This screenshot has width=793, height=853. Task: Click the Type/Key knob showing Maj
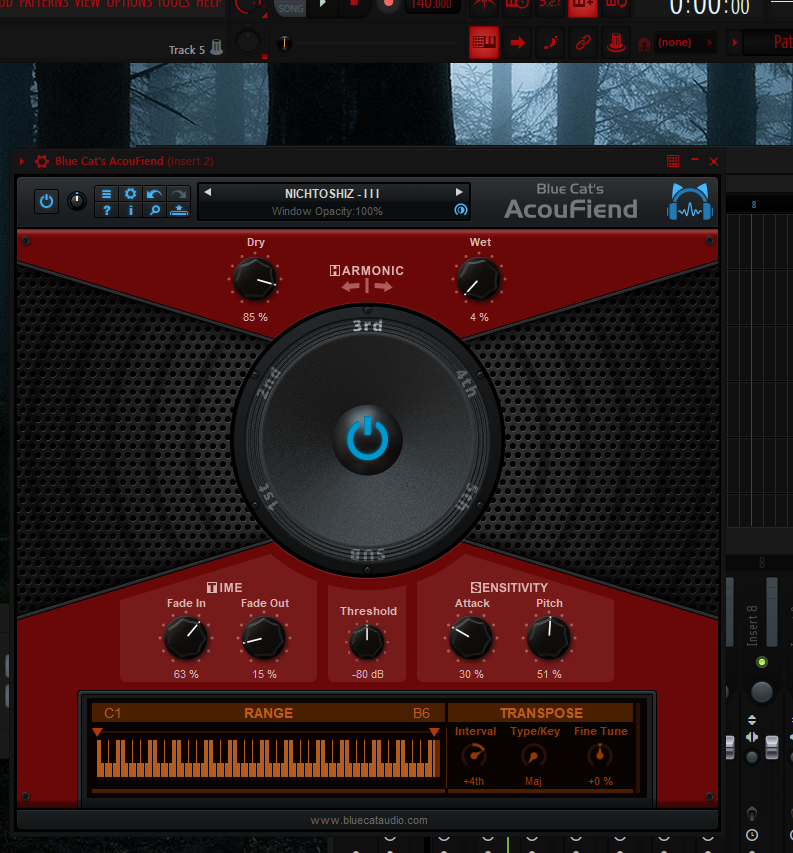point(534,756)
